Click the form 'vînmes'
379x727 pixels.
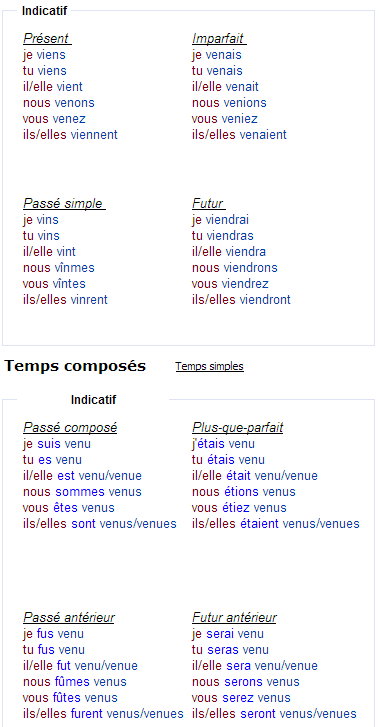pos(75,268)
